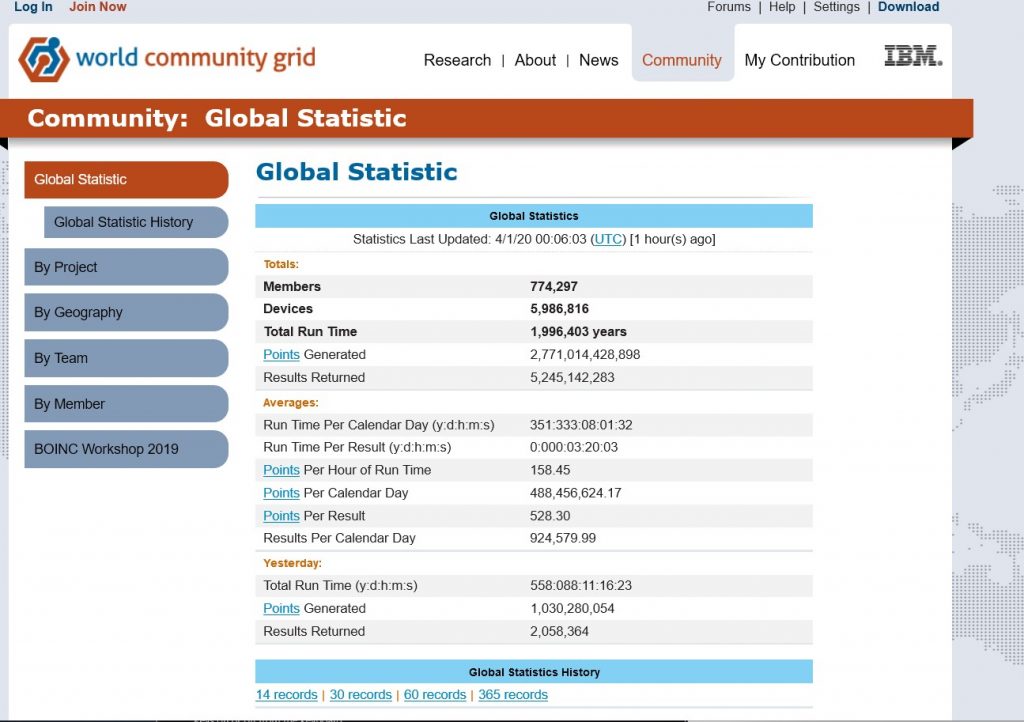Open 60 records history link
Image resolution: width=1024 pixels, height=722 pixels.
click(x=435, y=695)
